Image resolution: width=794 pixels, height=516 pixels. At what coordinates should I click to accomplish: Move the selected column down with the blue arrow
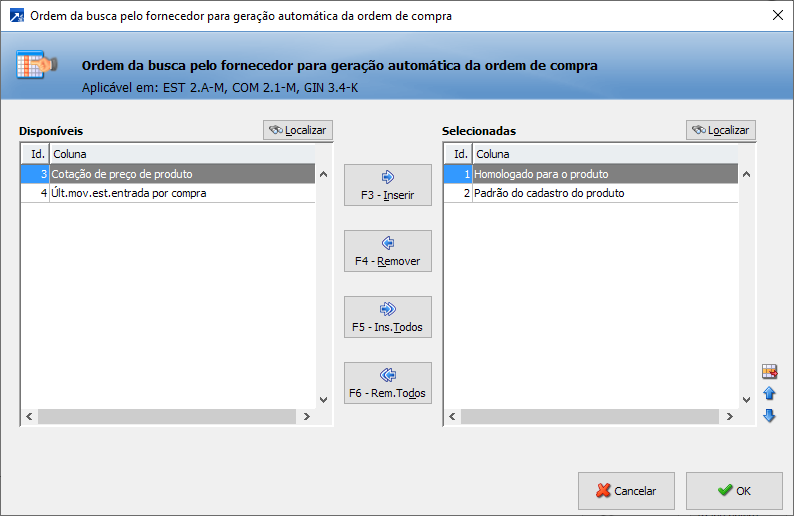tap(769, 416)
